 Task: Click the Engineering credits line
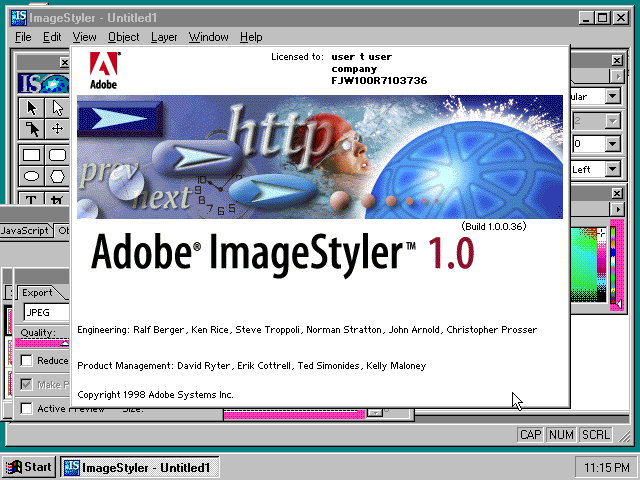tap(307, 330)
